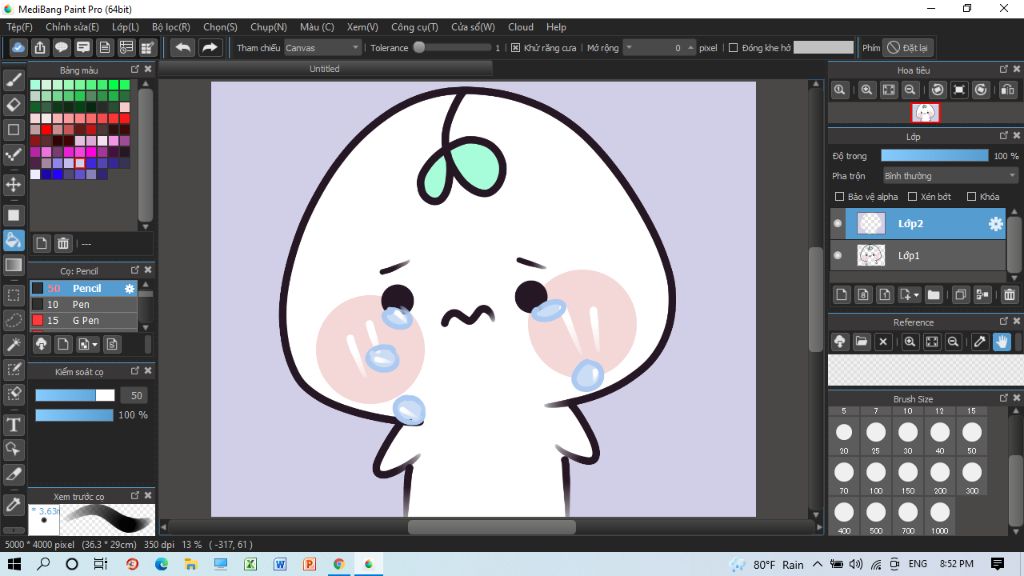Viewport: 1024px width, 576px height.
Task: Click the Undo arrow in toolbar
Action: pos(183,47)
